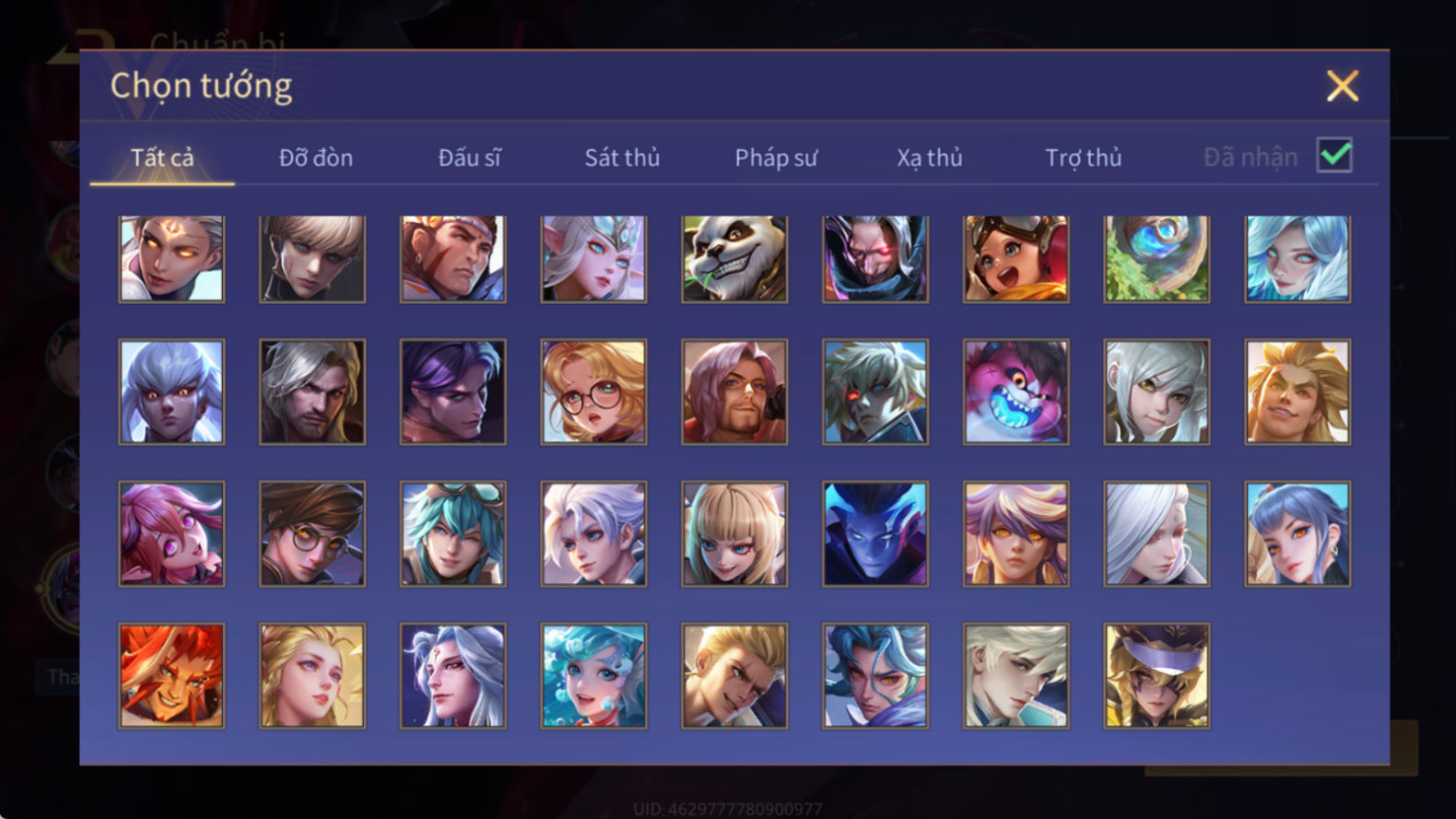Select the teal-haired mermaid girl hero
Viewport: 1456px width, 819px height.
[593, 676]
